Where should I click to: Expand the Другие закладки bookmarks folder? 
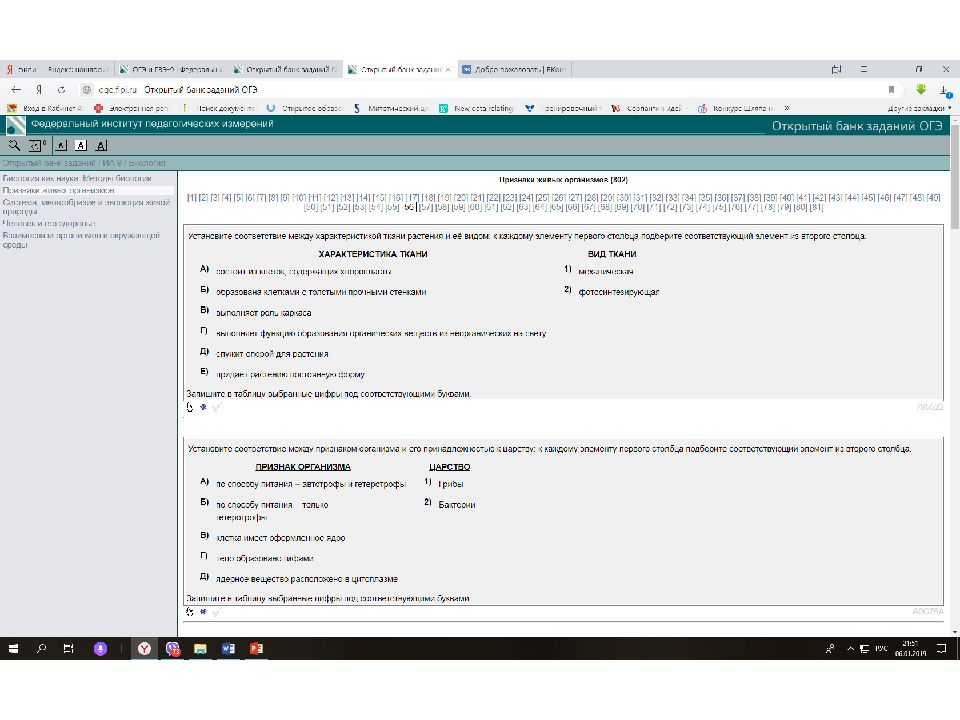pos(919,108)
